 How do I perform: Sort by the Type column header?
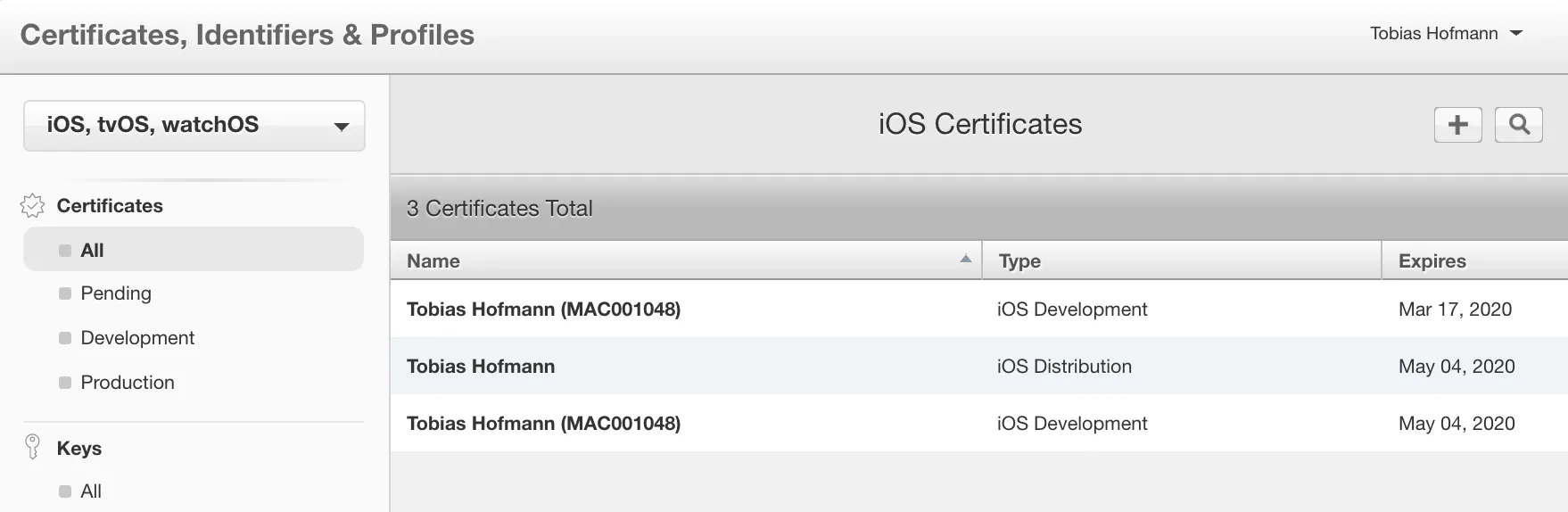pos(1019,261)
